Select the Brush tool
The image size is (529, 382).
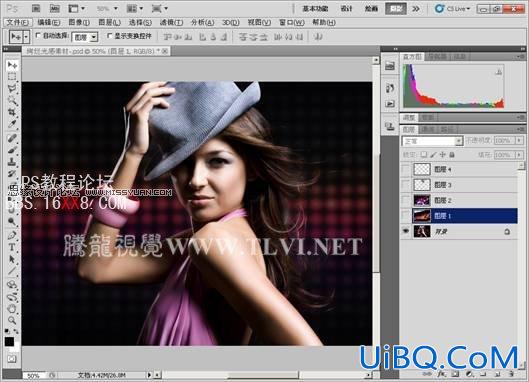[x=12, y=149]
